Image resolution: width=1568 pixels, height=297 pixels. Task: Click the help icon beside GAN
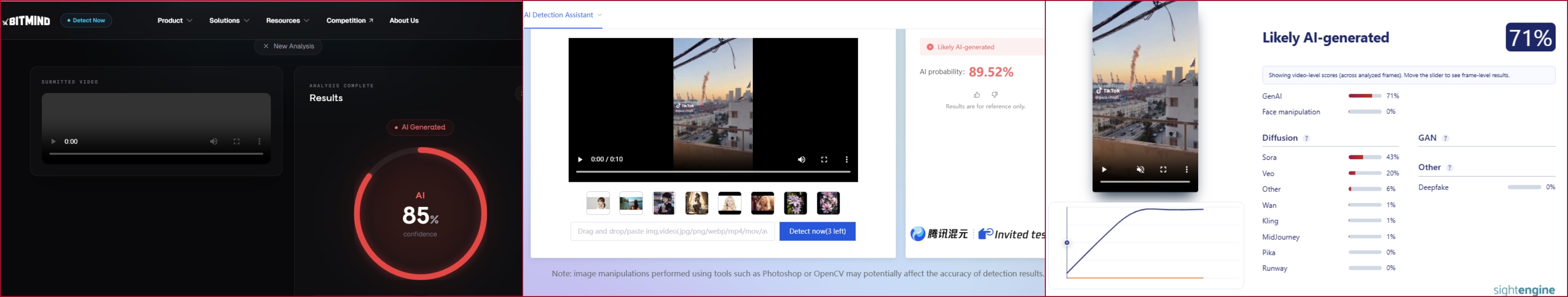[1445, 139]
